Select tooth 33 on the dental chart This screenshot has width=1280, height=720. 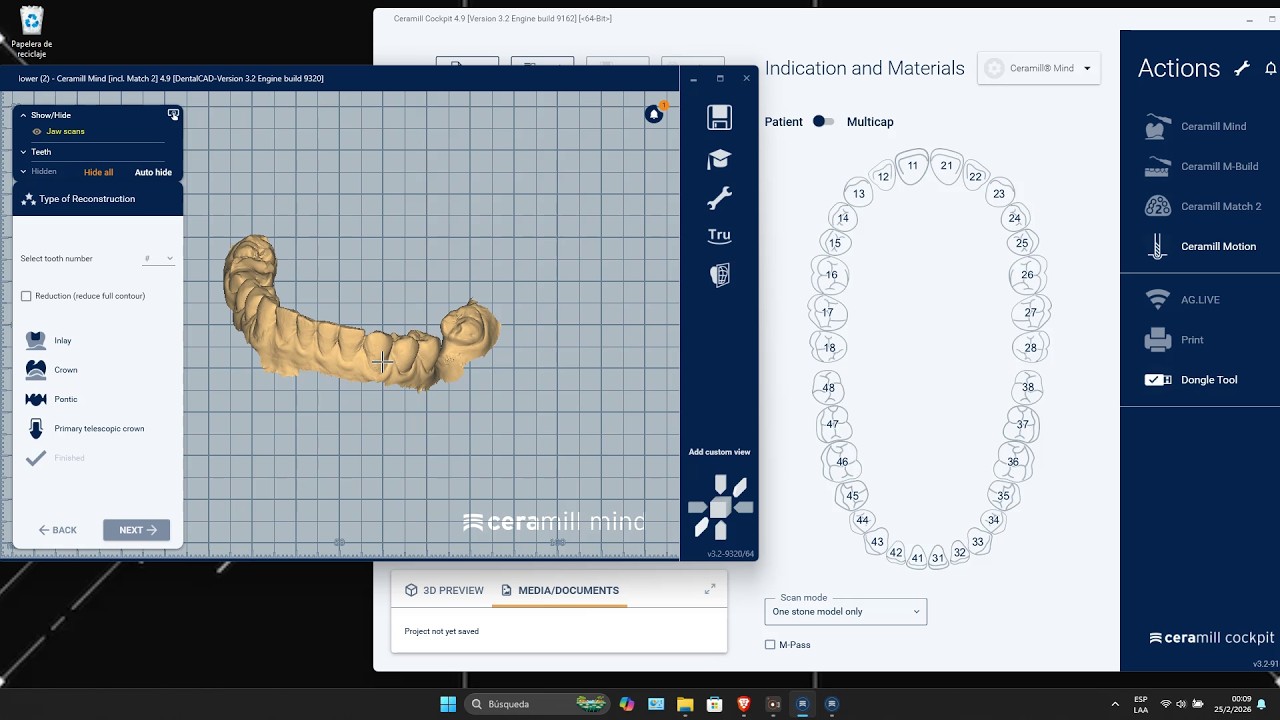tap(977, 542)
